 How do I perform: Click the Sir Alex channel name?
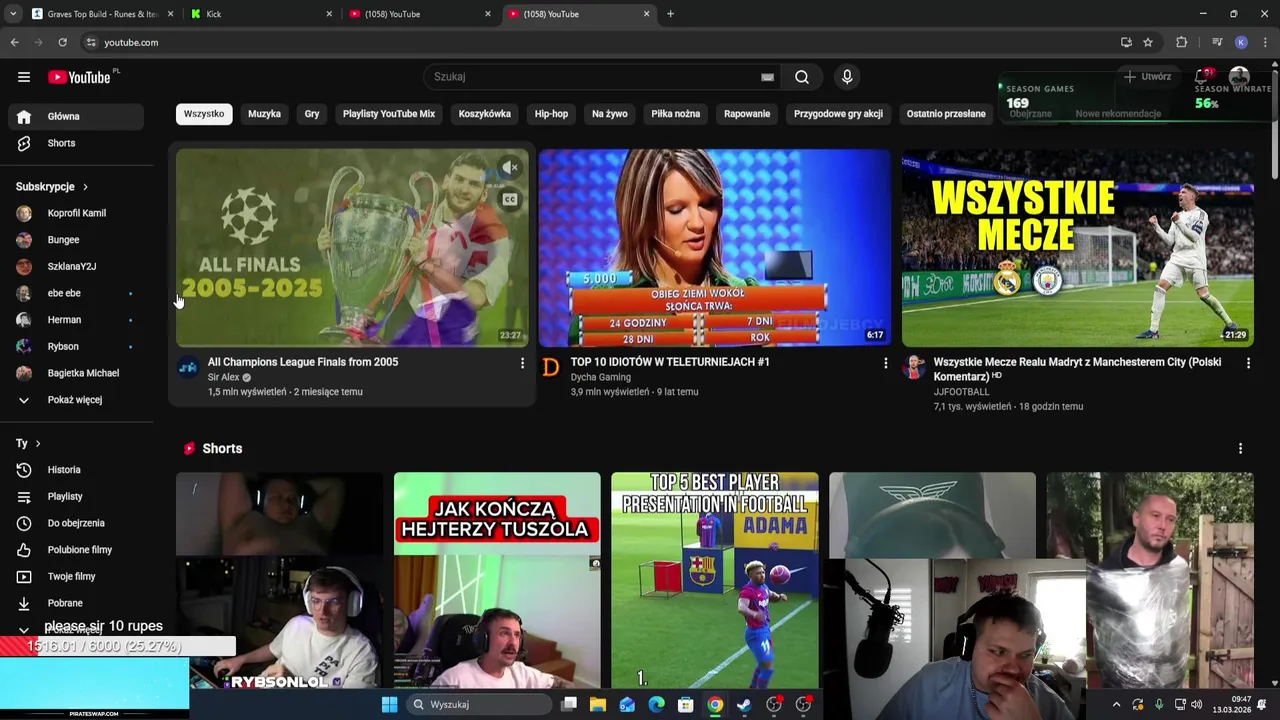(224, 377)
